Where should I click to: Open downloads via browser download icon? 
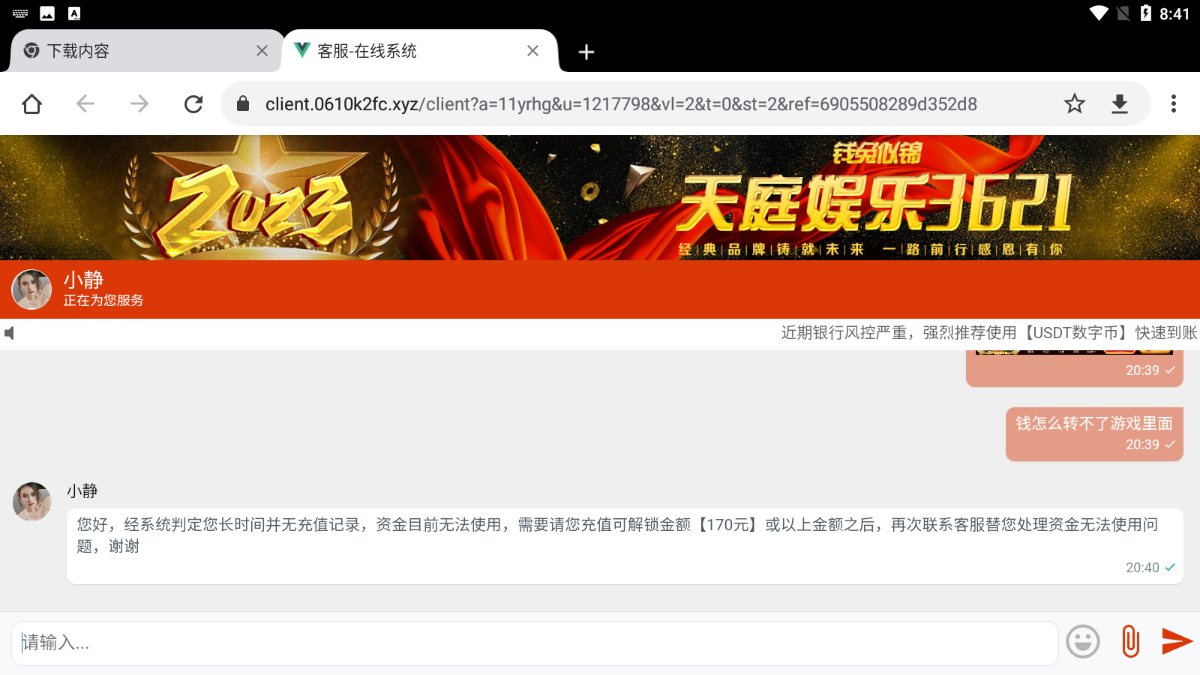[1120, 104]
